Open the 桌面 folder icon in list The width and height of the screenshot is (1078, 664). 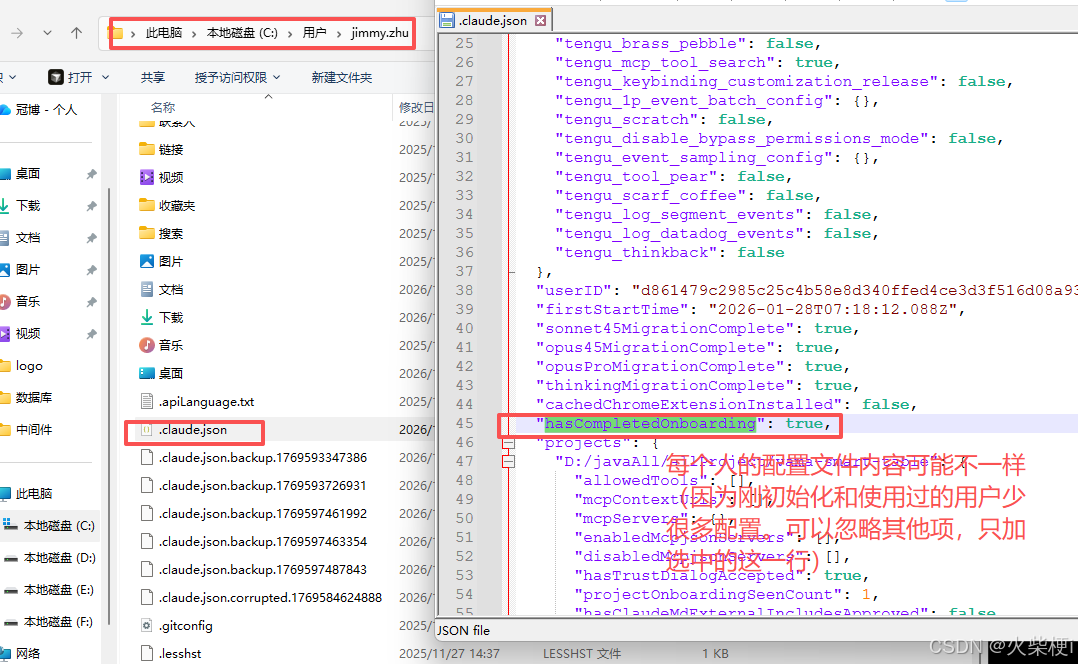click(x=146, y=373)
